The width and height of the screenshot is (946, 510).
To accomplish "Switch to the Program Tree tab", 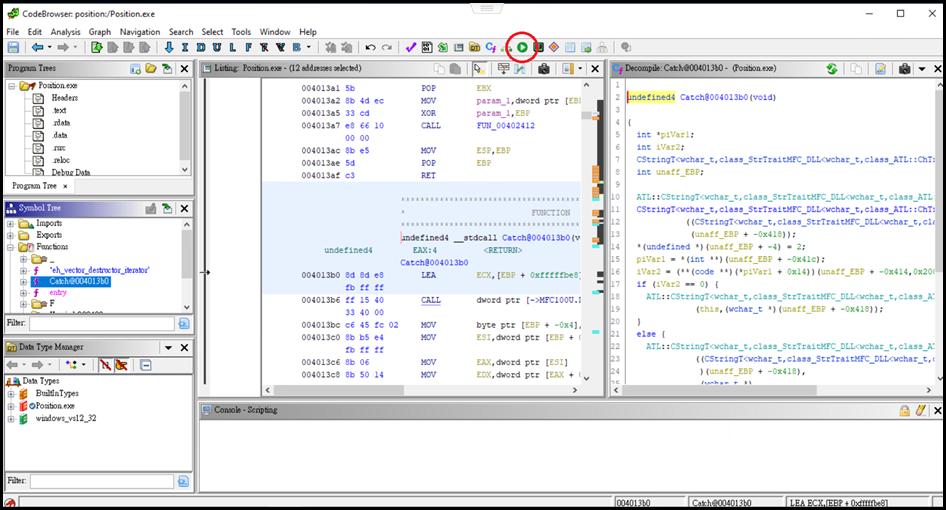I will (34, 186).
